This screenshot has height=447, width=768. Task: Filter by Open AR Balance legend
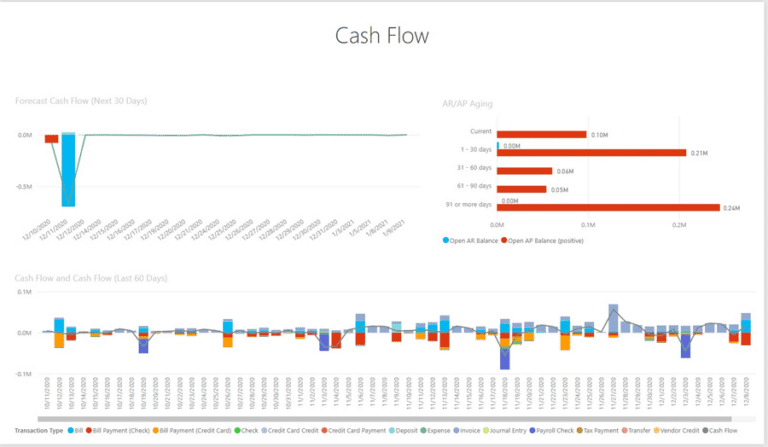[x=470, y=241]
